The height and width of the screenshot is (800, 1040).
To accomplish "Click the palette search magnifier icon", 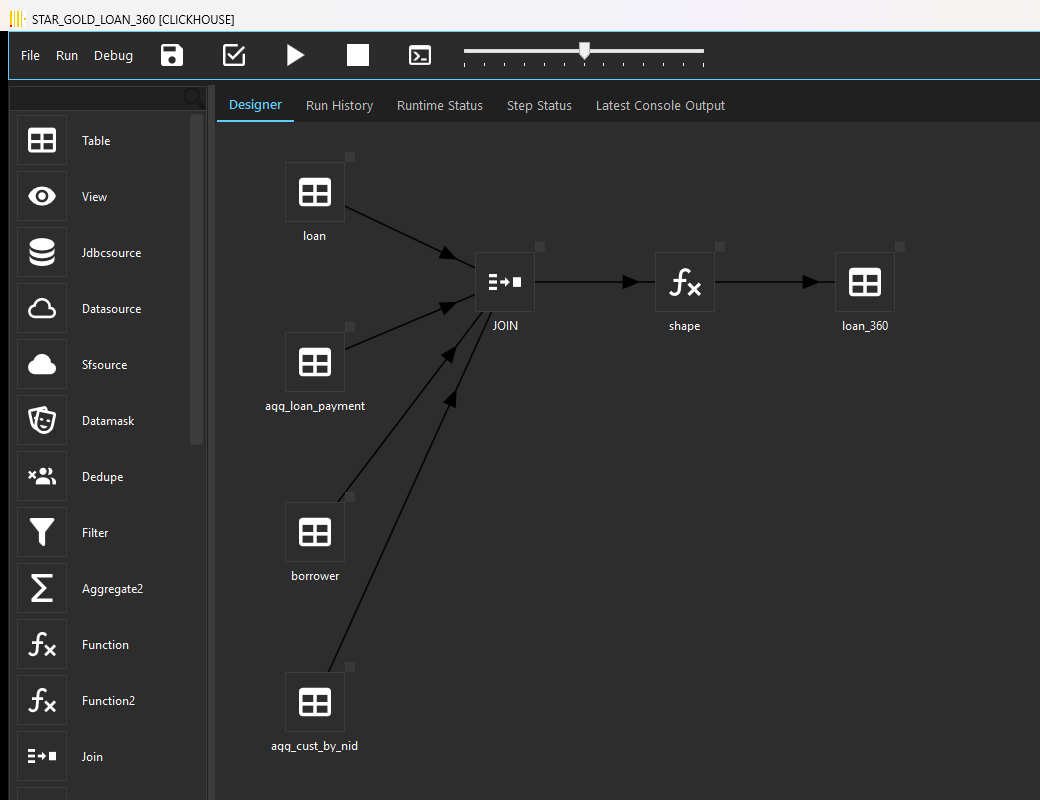I will point(194,98).
